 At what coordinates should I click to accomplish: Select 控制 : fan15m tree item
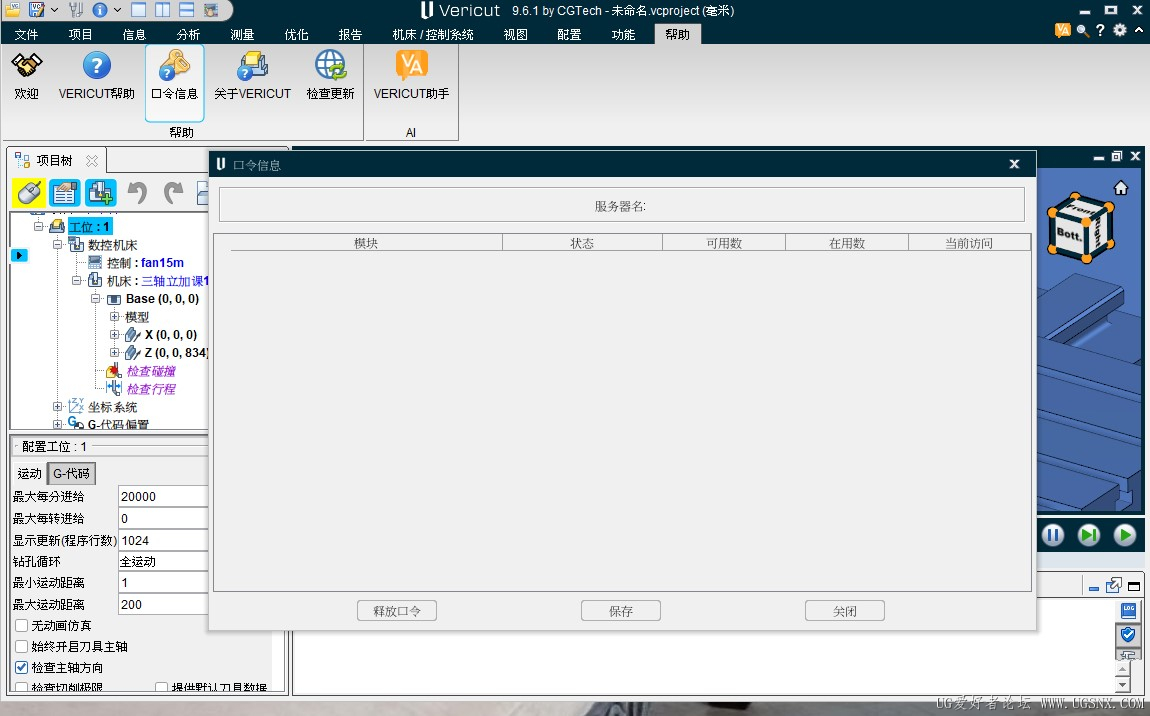[x=145, y=263]
